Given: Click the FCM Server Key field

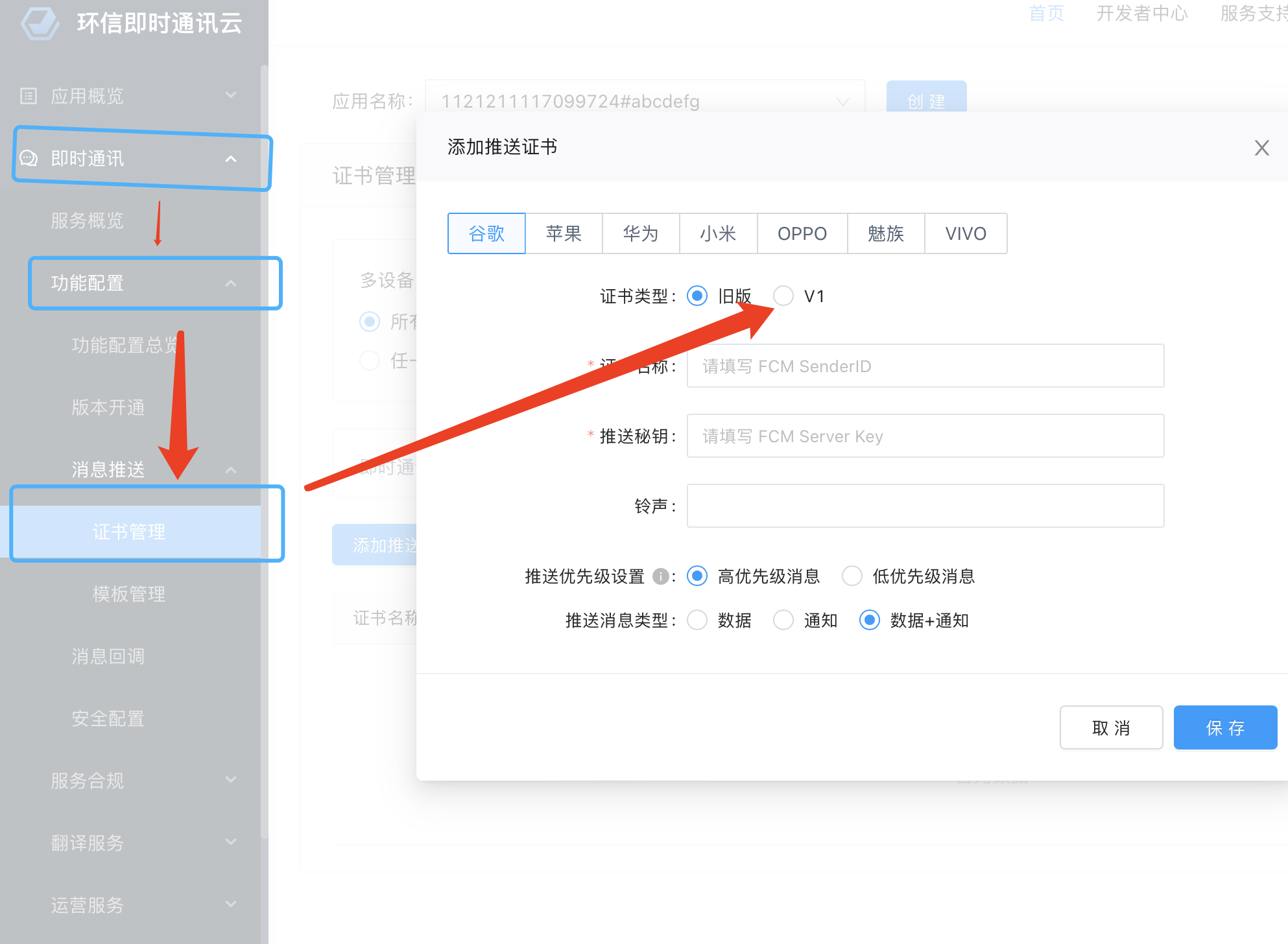Looking at the screenshot, I should (925, 436).
